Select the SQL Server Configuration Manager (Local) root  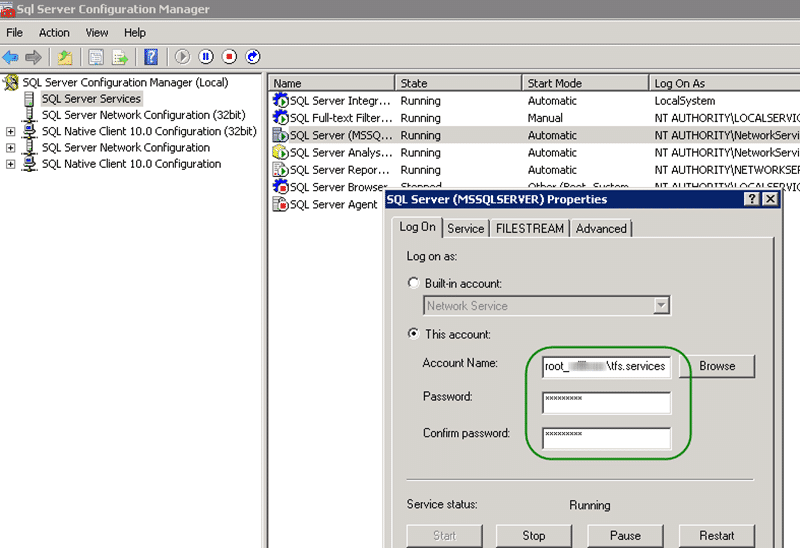pos(126,82)
